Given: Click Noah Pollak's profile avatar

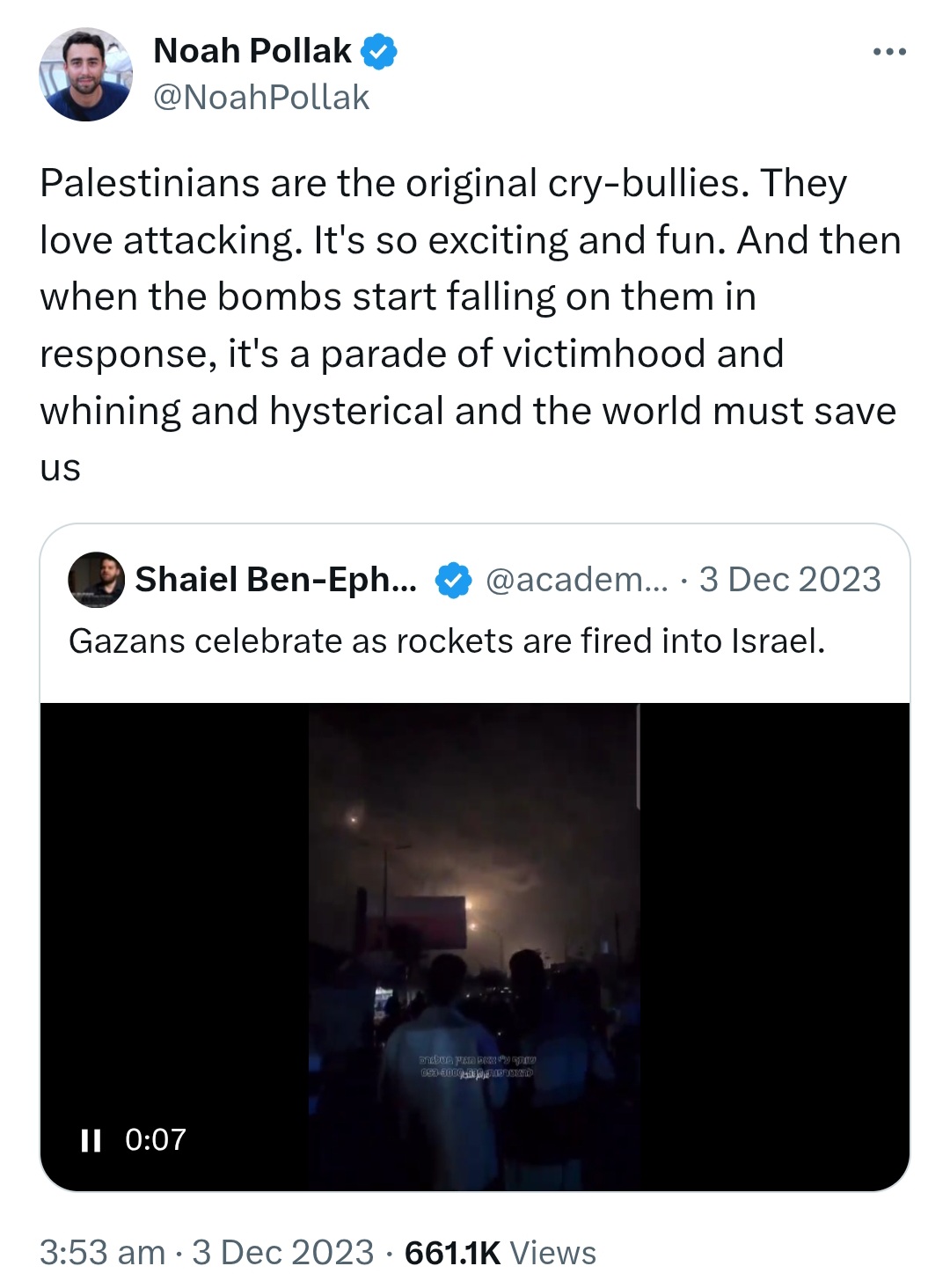Looking at the screenshot, I should [85, 74].
